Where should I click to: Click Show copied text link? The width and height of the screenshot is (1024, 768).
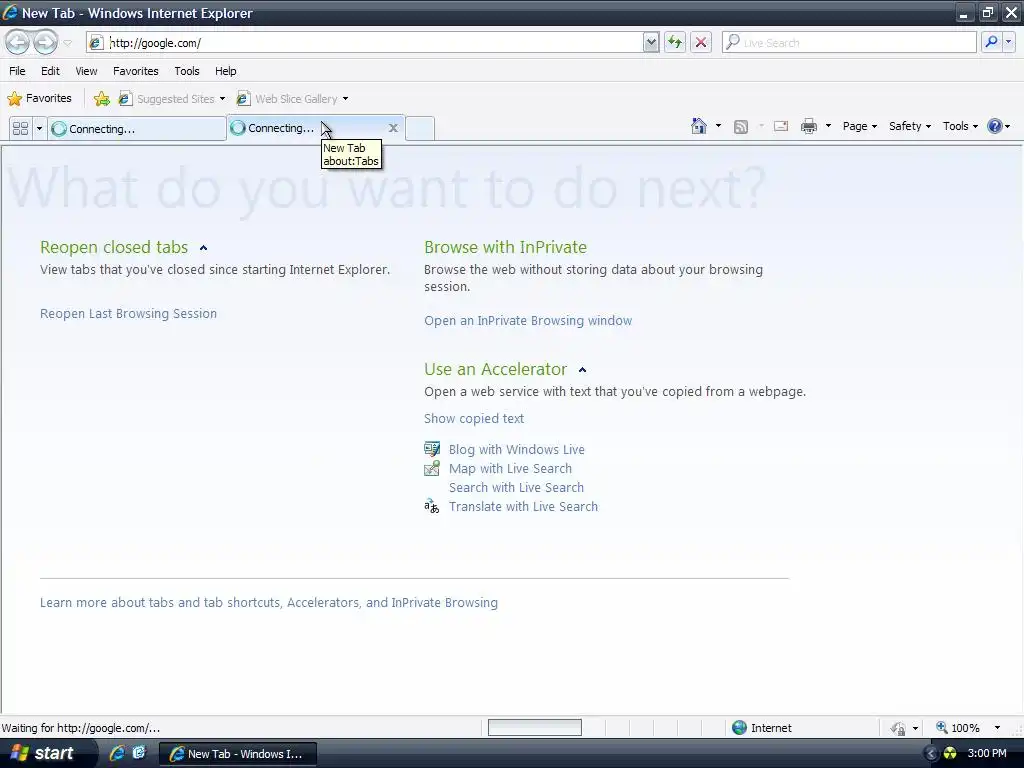[473, 419]
